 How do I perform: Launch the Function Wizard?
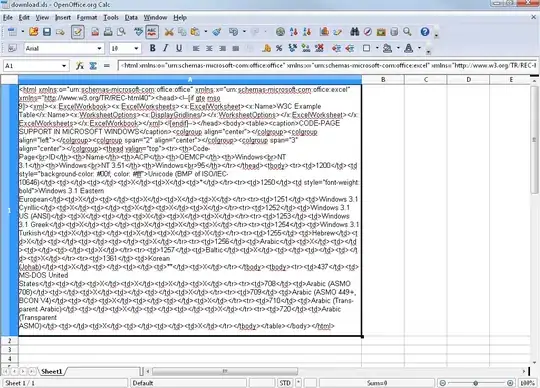(80, 65)
